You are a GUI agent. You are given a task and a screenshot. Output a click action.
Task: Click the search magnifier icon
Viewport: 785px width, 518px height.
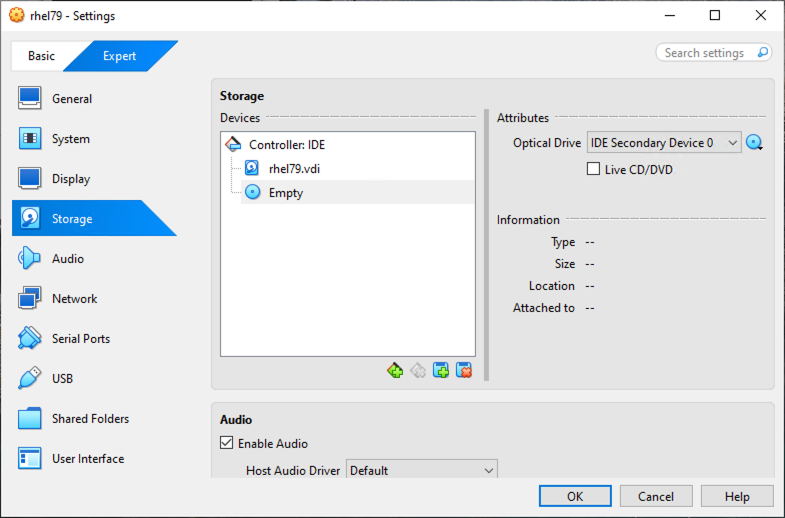pos(762,52)
